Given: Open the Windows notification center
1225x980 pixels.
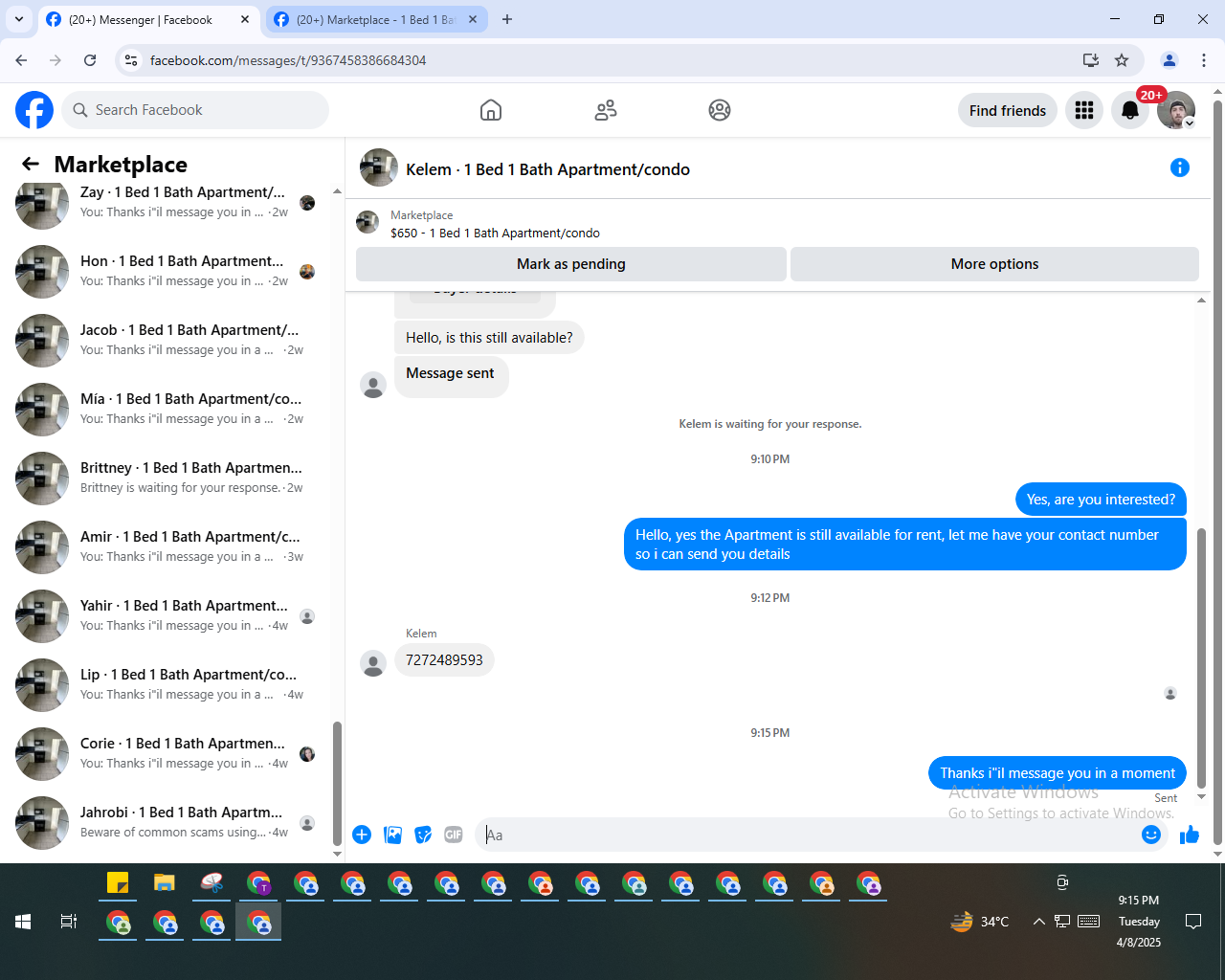Looking at the screenshot, I should coord(1193,922).
